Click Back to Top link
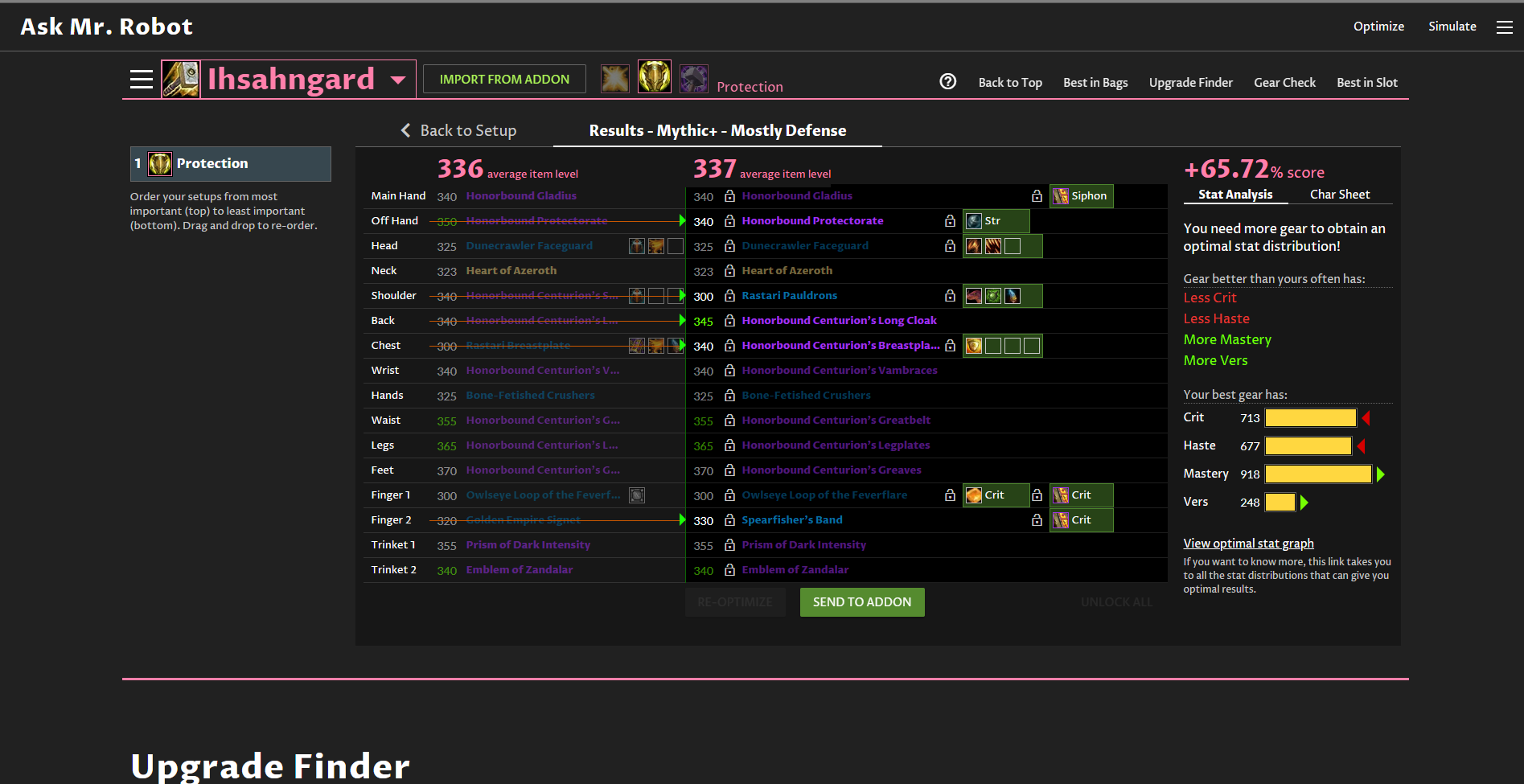This screenshot has height=784, width=1524. click(1010, 83)
